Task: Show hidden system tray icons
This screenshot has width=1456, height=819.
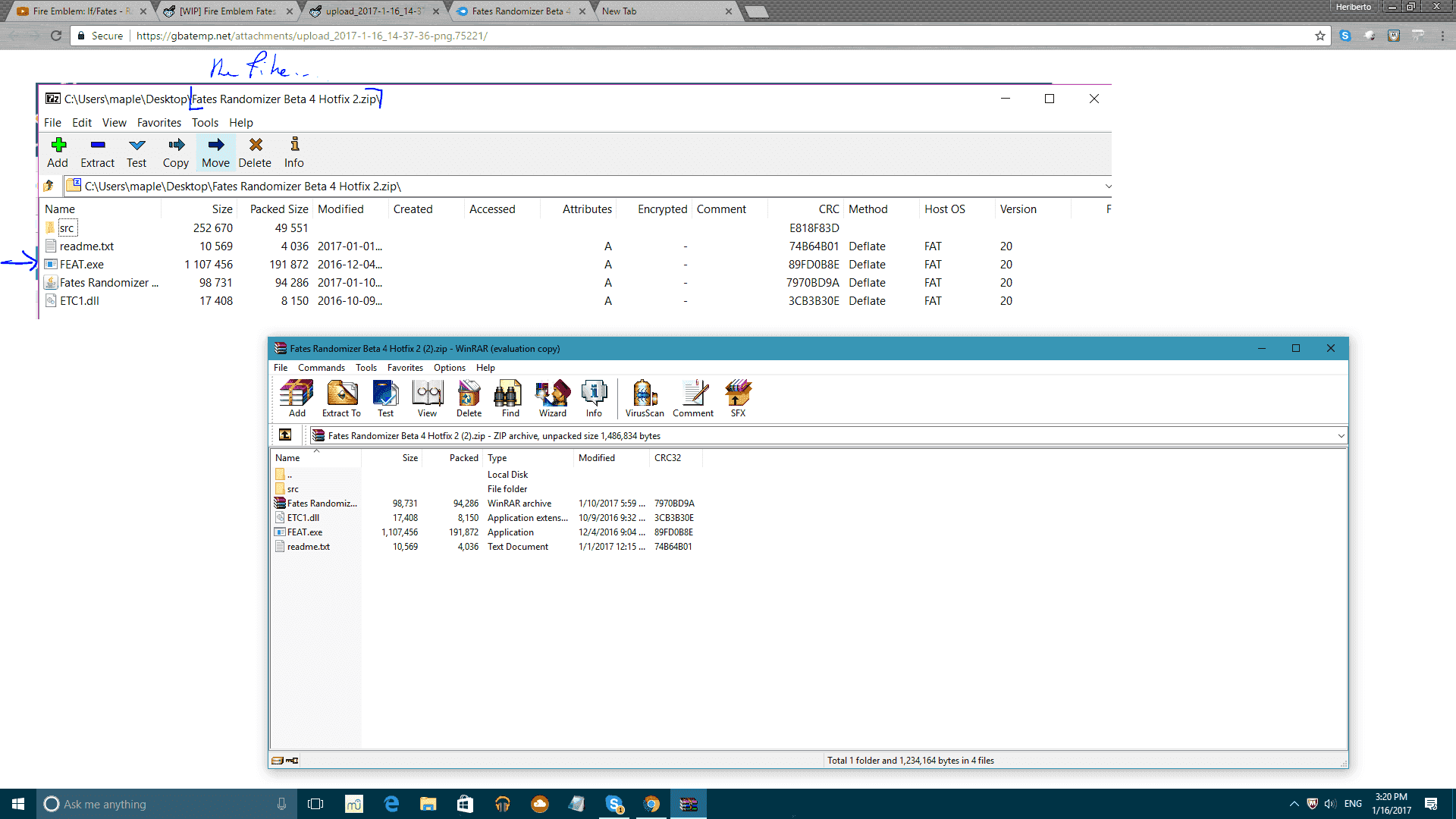Action: coord(1294,804)
